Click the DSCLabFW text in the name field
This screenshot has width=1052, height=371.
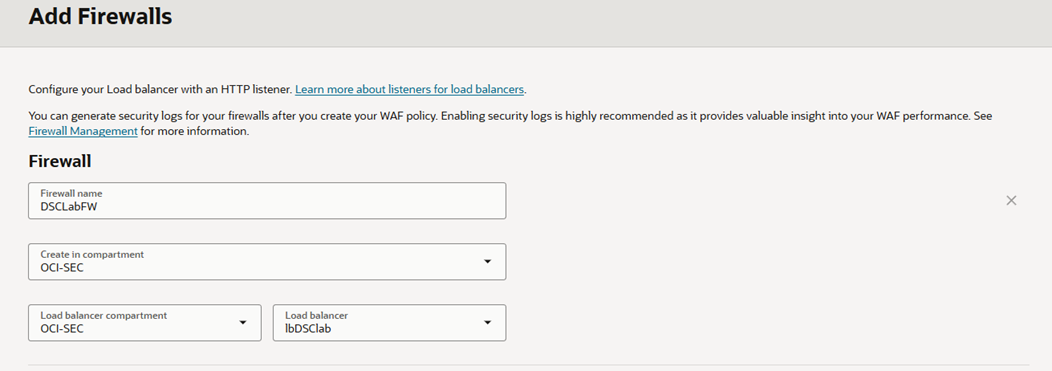(68, 207)
